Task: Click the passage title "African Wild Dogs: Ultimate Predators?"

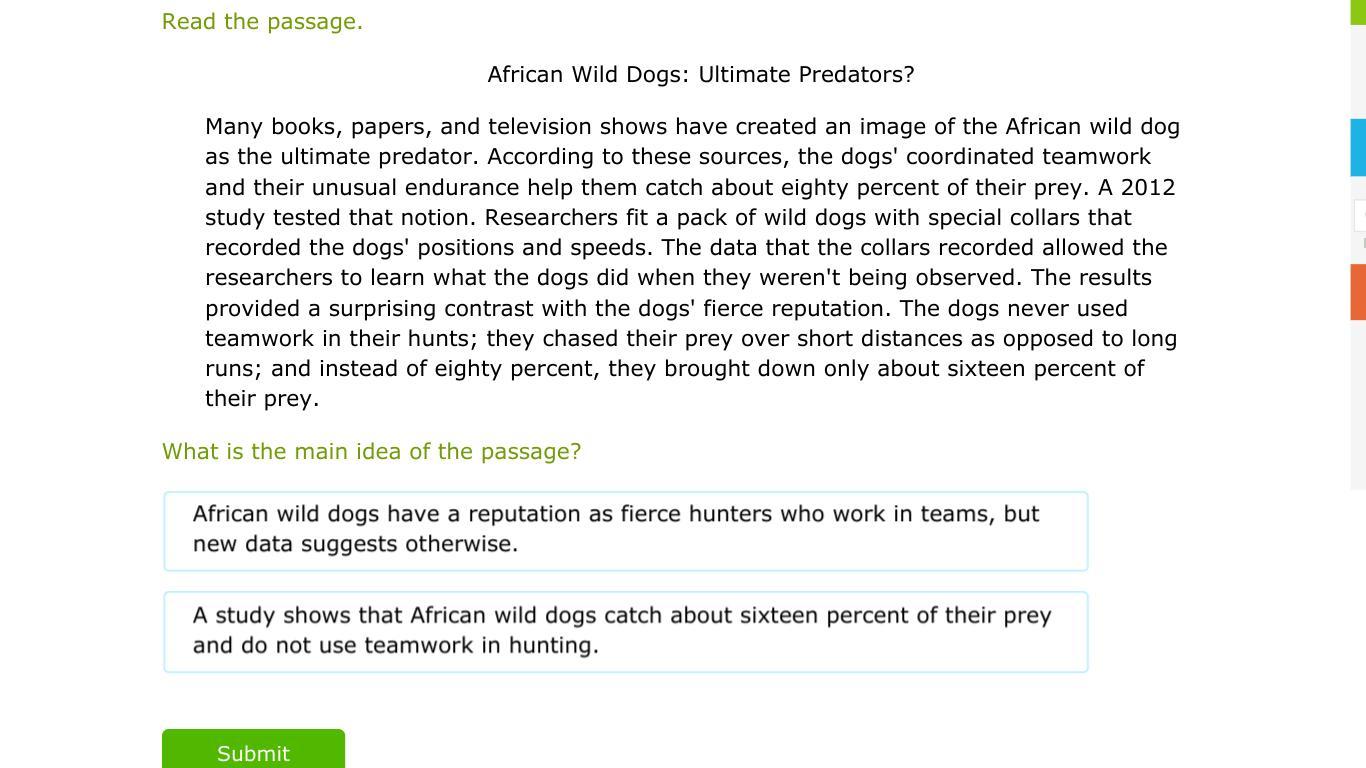Action: 700,75
